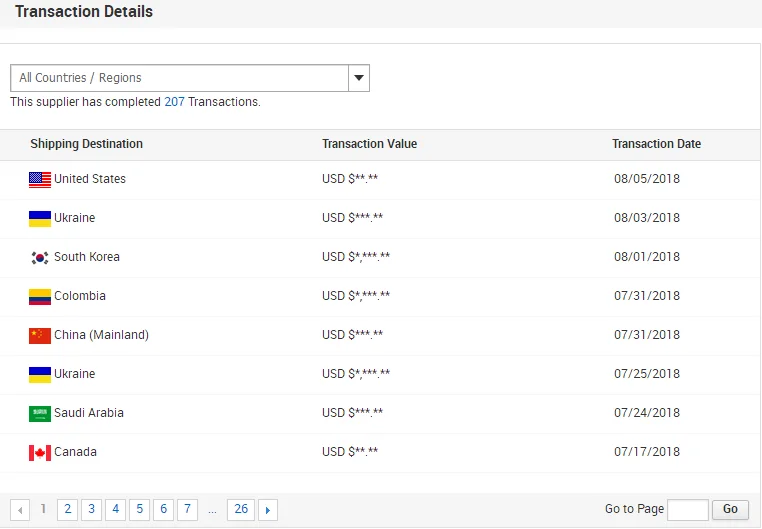
Task: Click the Colombia flag icon
Action: coord(40,297)
